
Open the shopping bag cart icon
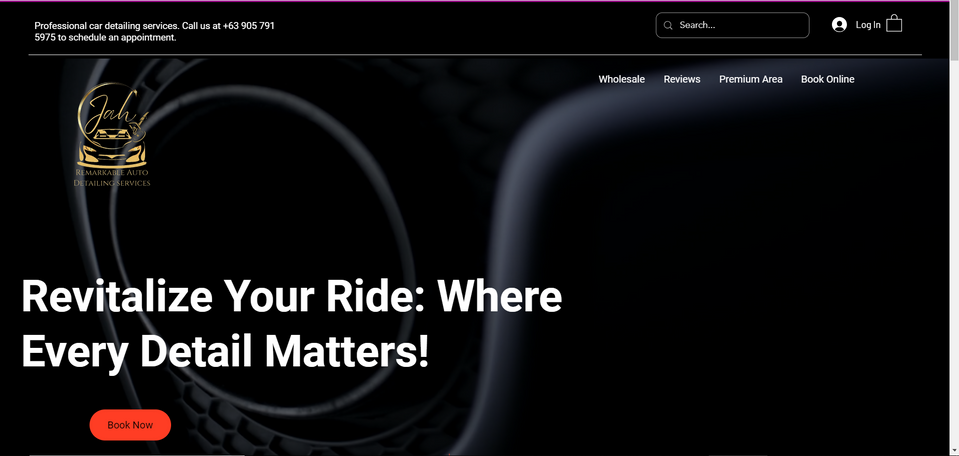(894, 23)
